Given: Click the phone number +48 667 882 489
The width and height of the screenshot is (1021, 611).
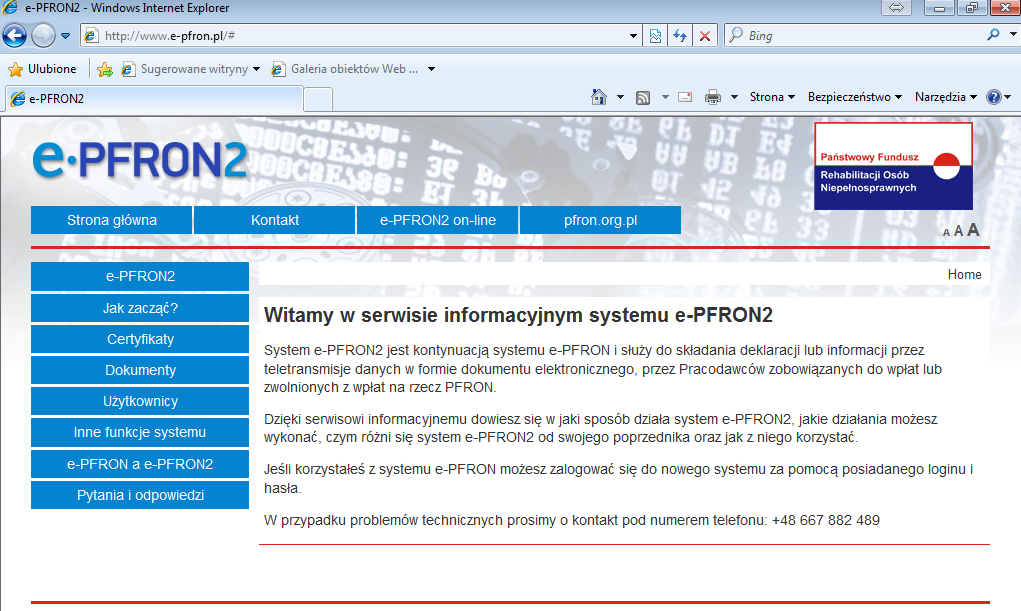Looking at the screenshot, I should point(826,520).
